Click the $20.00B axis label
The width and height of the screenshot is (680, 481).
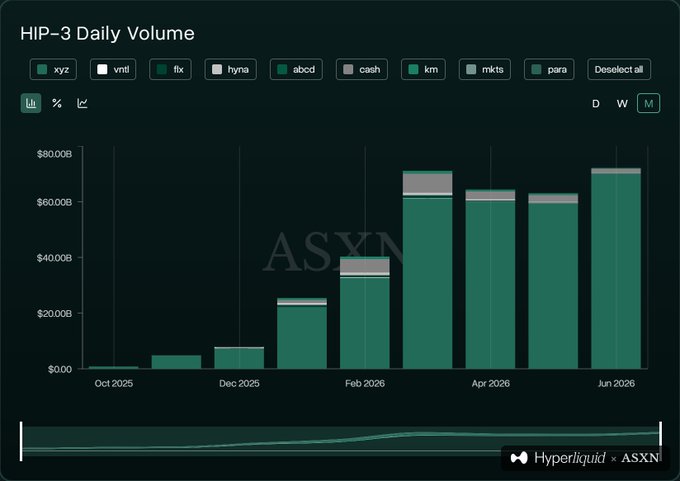[x=54, y=314]
